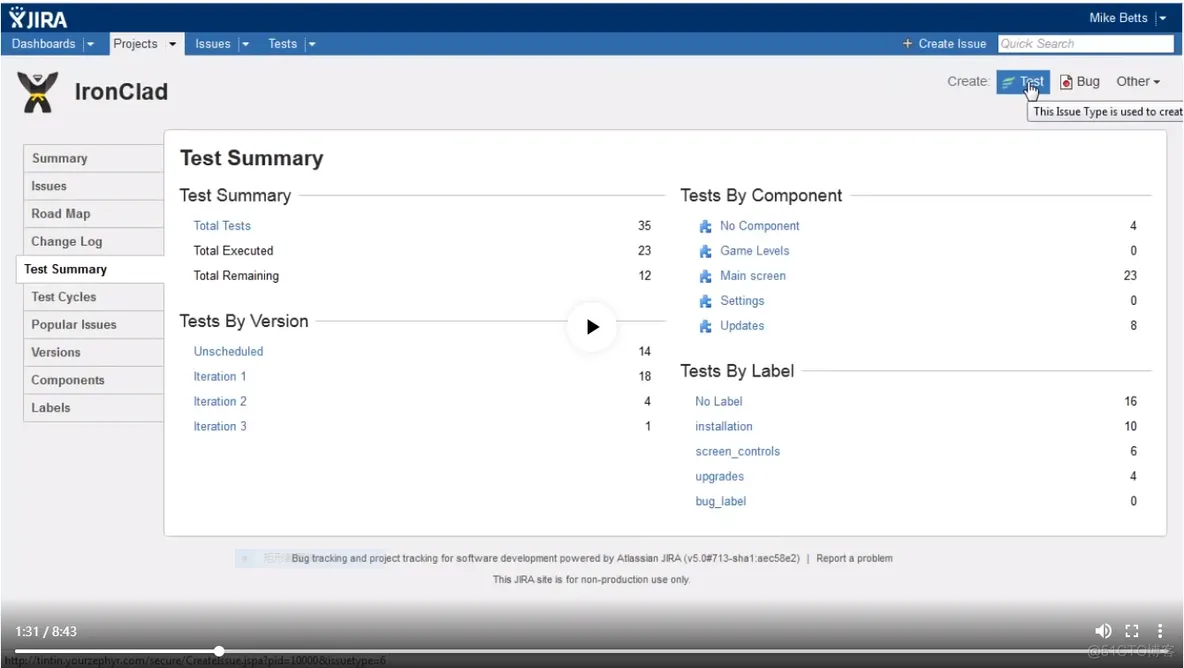Select the Test Summary sidebar tab
This screenshot has height=668, width=1184.
[90, 269]
